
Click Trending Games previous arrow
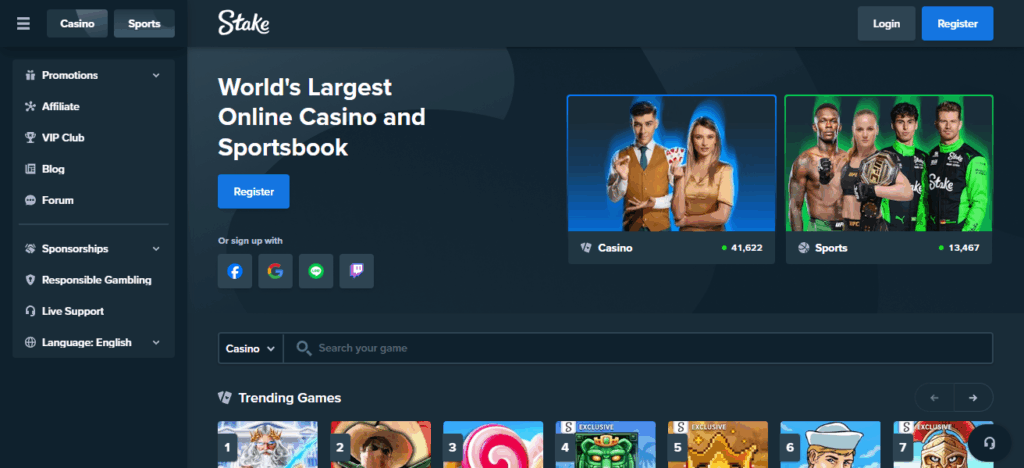pos(935,398)
